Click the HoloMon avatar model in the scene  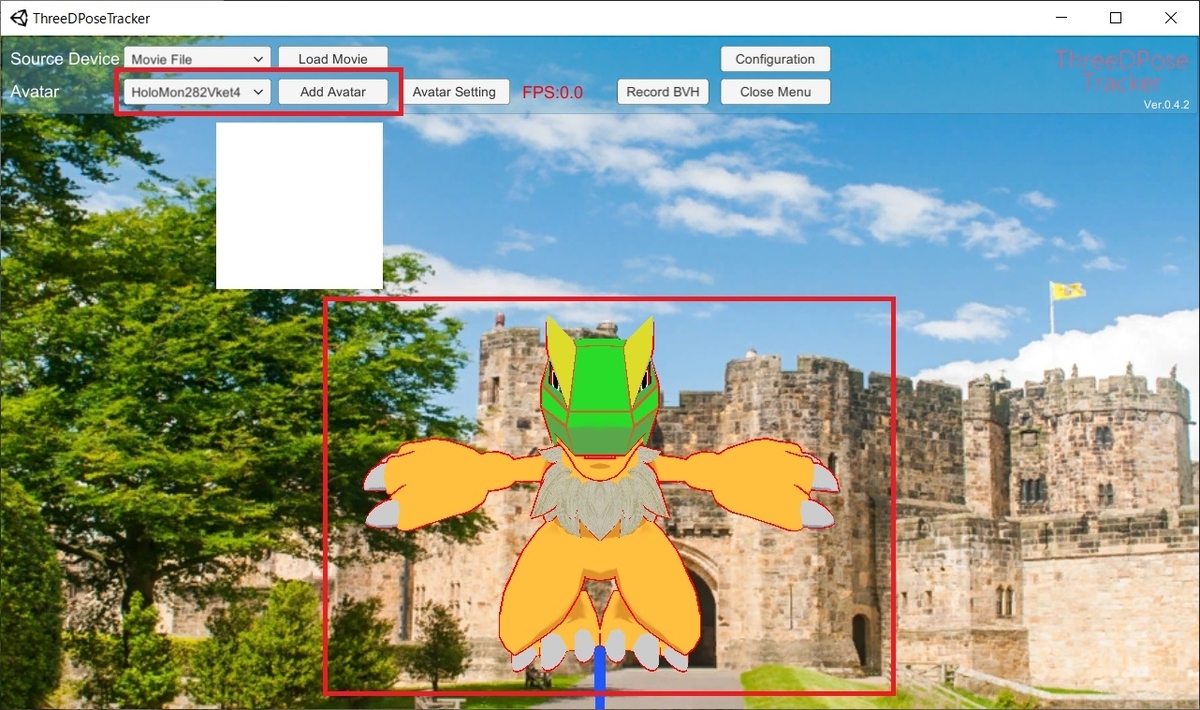pos(600,495)
